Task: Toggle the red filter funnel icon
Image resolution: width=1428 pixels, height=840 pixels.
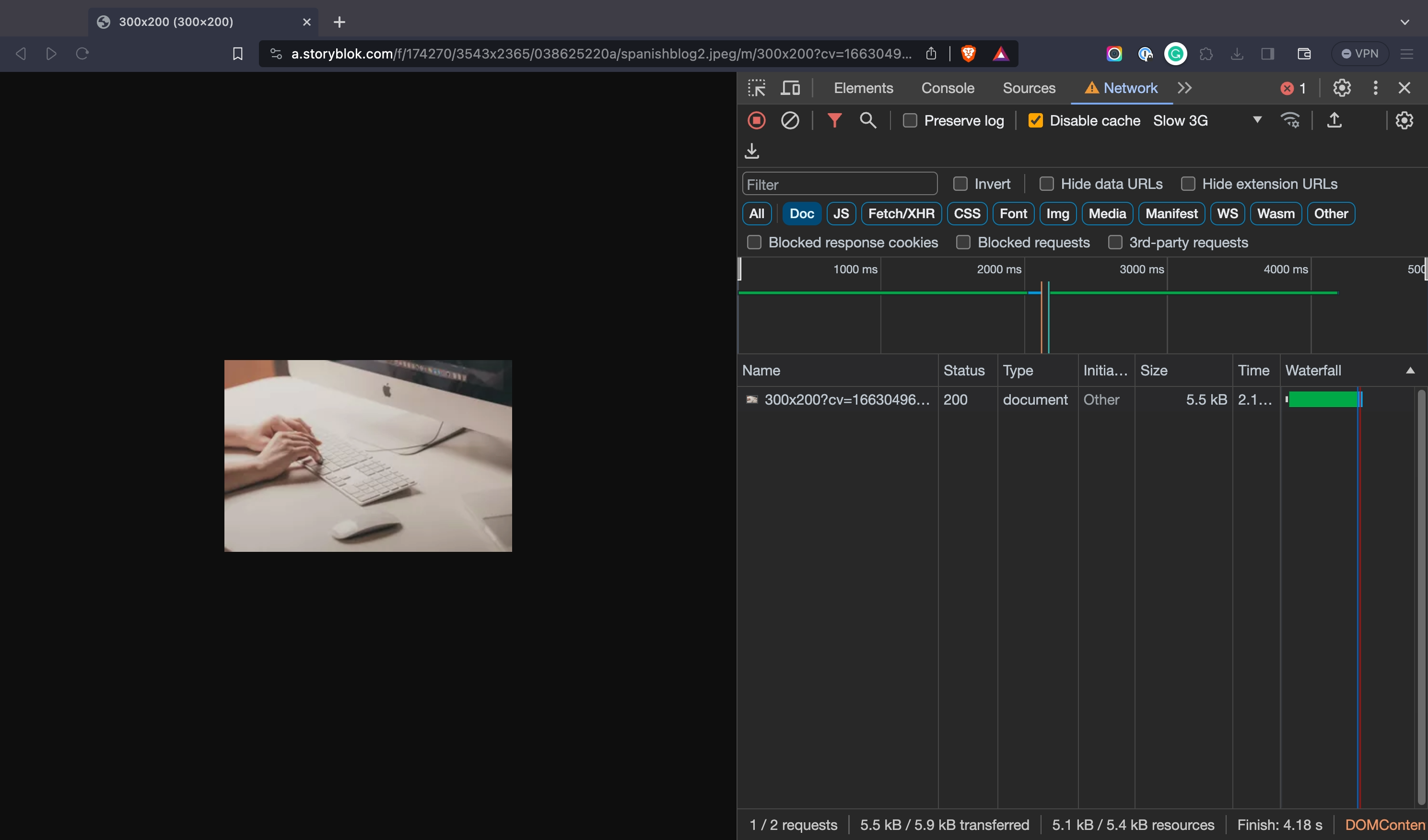Action: click(x=834, y=121)
